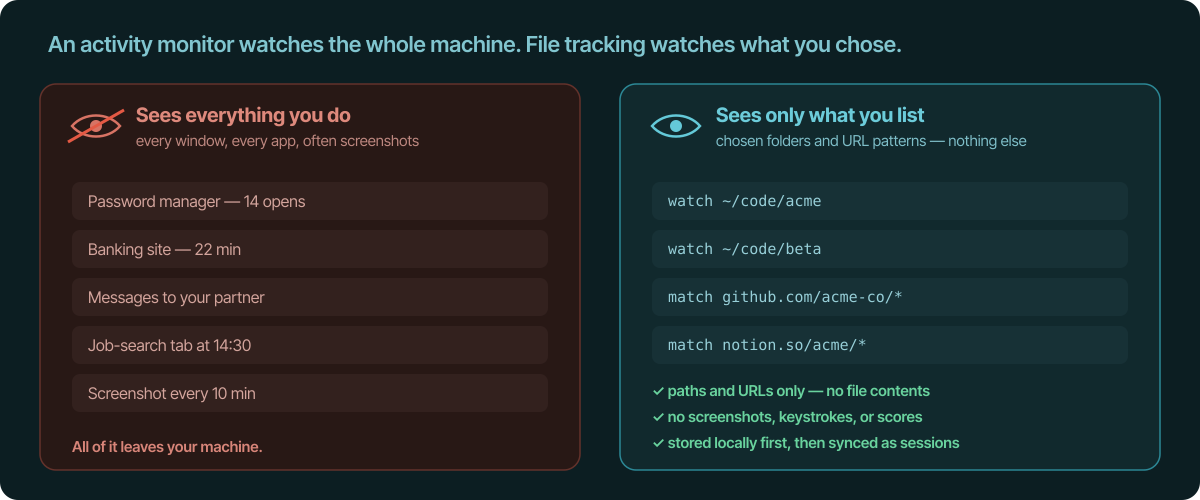Click the crossed-out red eye icon
This screenshot has width=1200, height=500.
96,126
